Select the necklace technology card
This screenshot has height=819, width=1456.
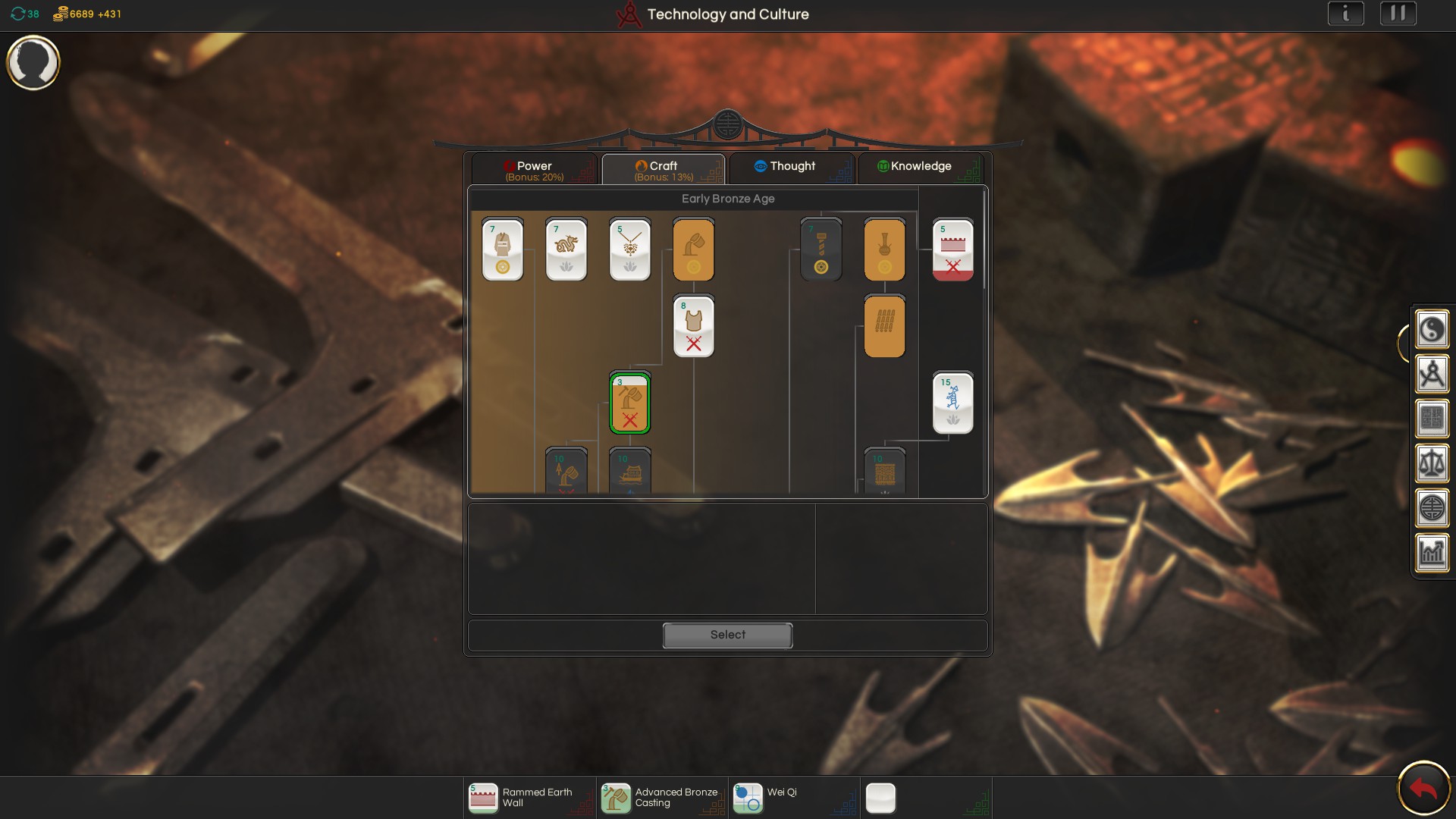point(629,249)
